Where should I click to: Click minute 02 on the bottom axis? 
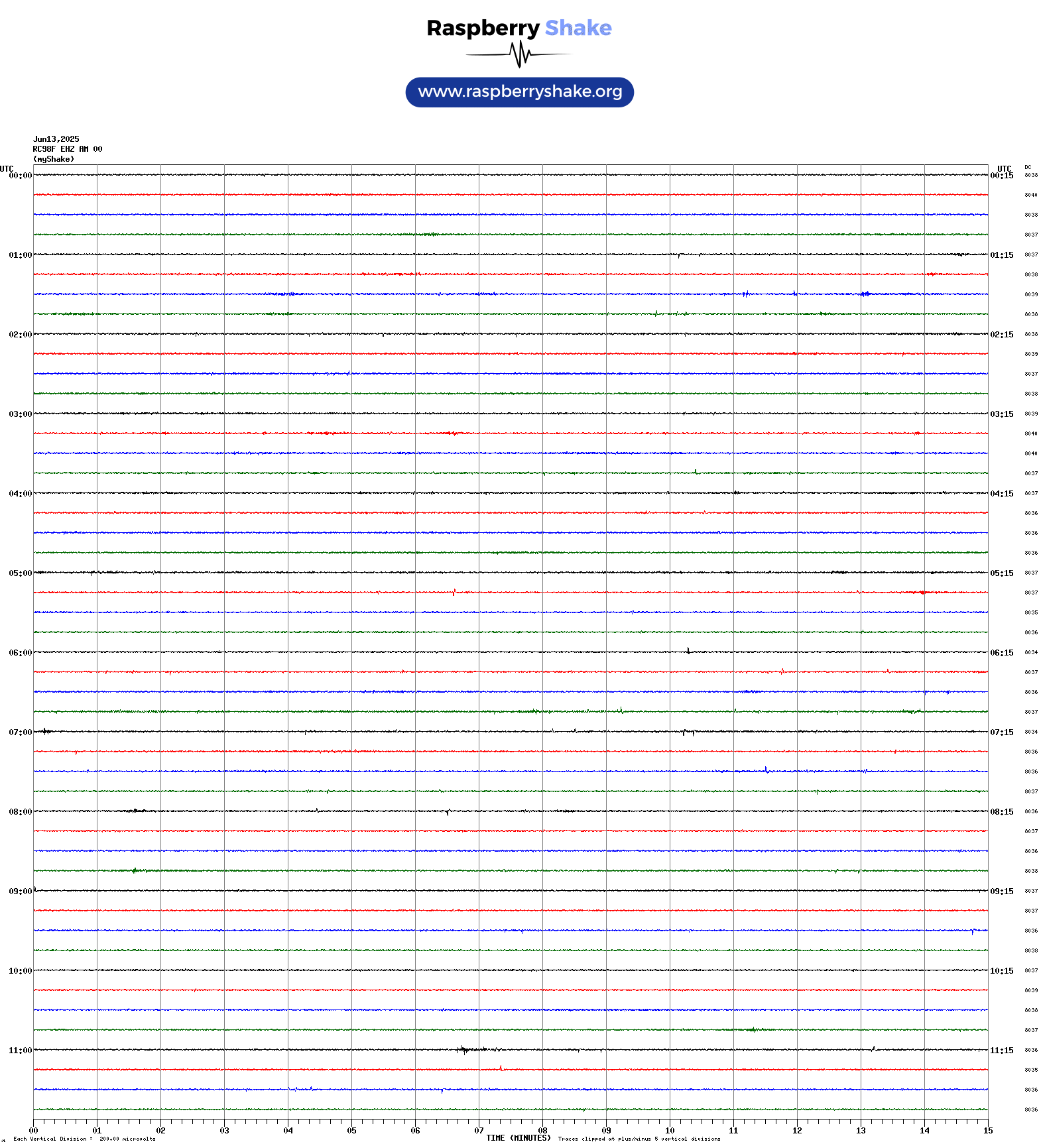coord(160,1131)
